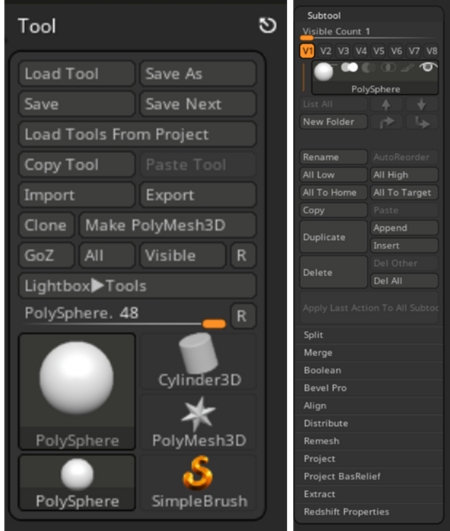450x531 pixels.
Task: Click the Tool palette restore icon
Action: 267,25
